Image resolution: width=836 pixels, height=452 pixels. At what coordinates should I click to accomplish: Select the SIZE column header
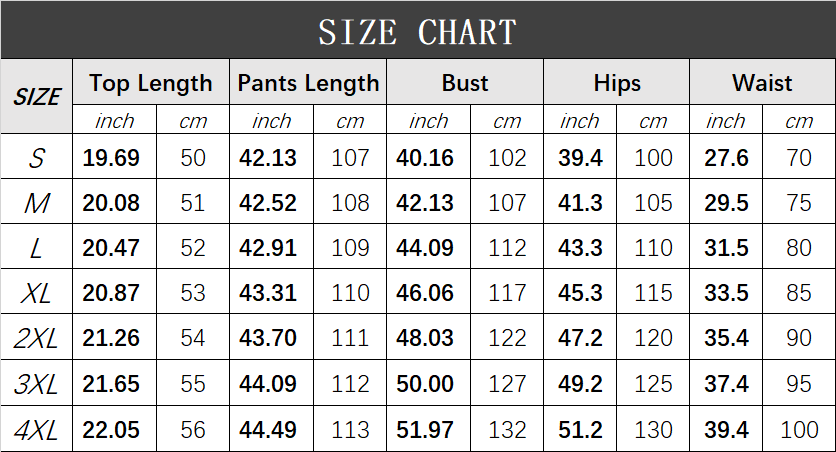tap(37, 97)
